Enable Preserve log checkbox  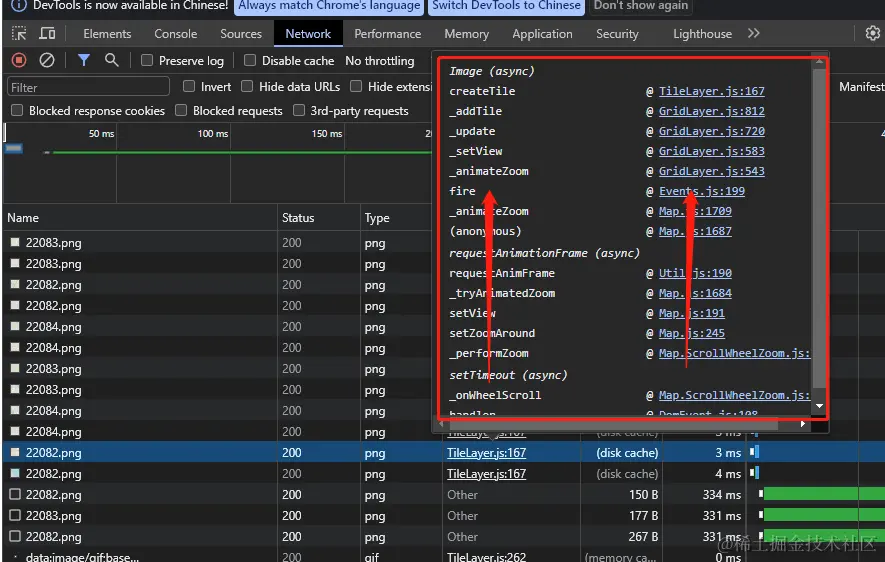147,60
